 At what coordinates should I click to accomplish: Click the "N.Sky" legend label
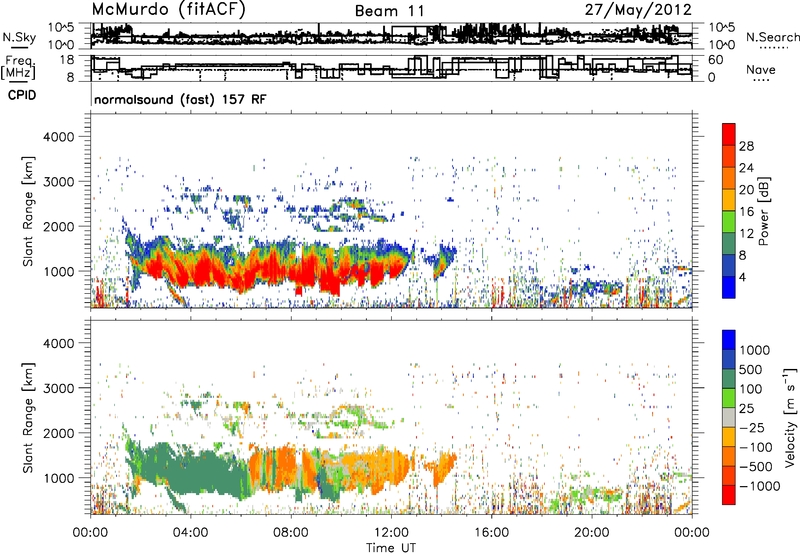(19, 37)
